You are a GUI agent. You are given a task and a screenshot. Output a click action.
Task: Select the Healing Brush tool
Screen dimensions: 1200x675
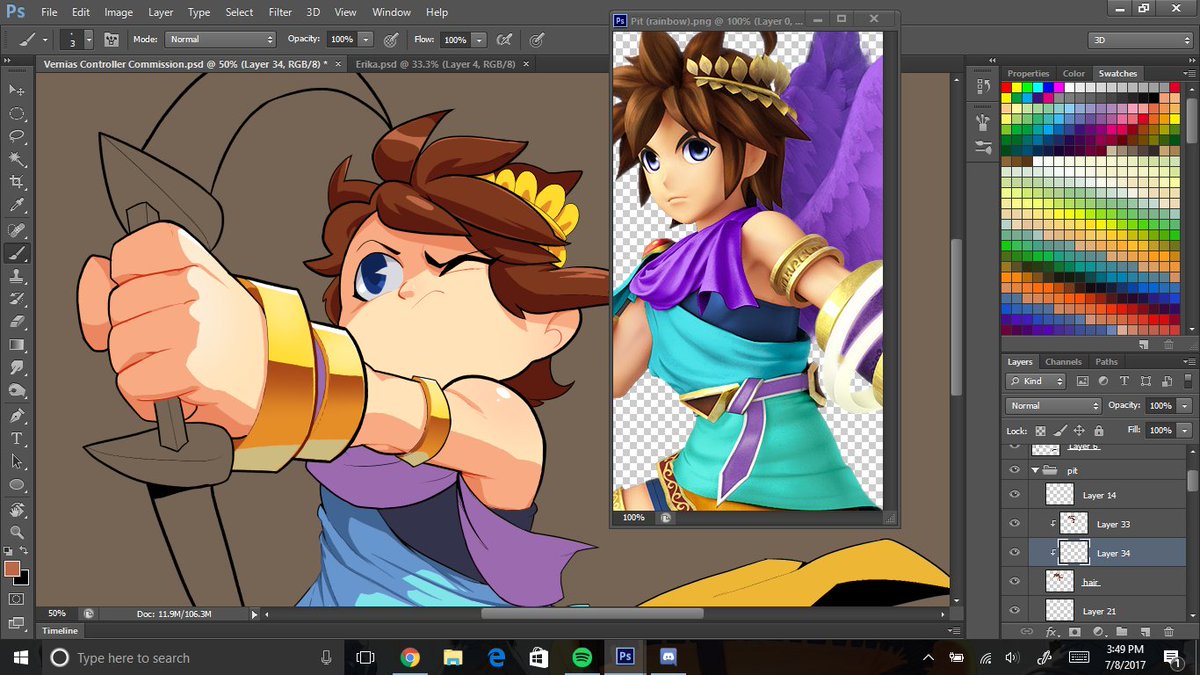17,230
